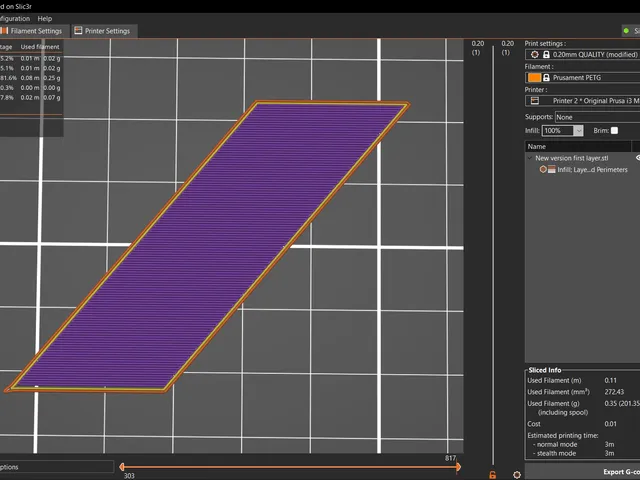This screenshot has height=480, width=640.
Task: Click the Sliced Info heading
Action: click(x=545, y=370)
